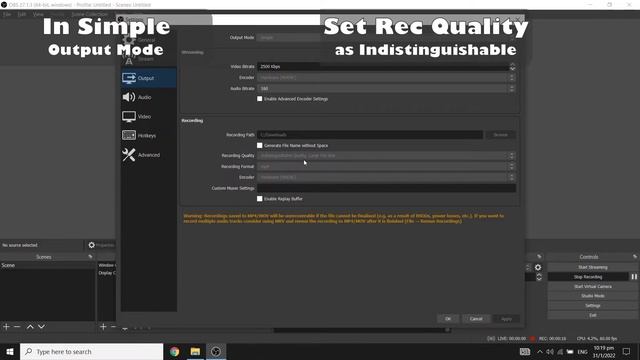This screenshot has height=360, width=640.
Task: Move scene up in list
Action: point(30,327)
